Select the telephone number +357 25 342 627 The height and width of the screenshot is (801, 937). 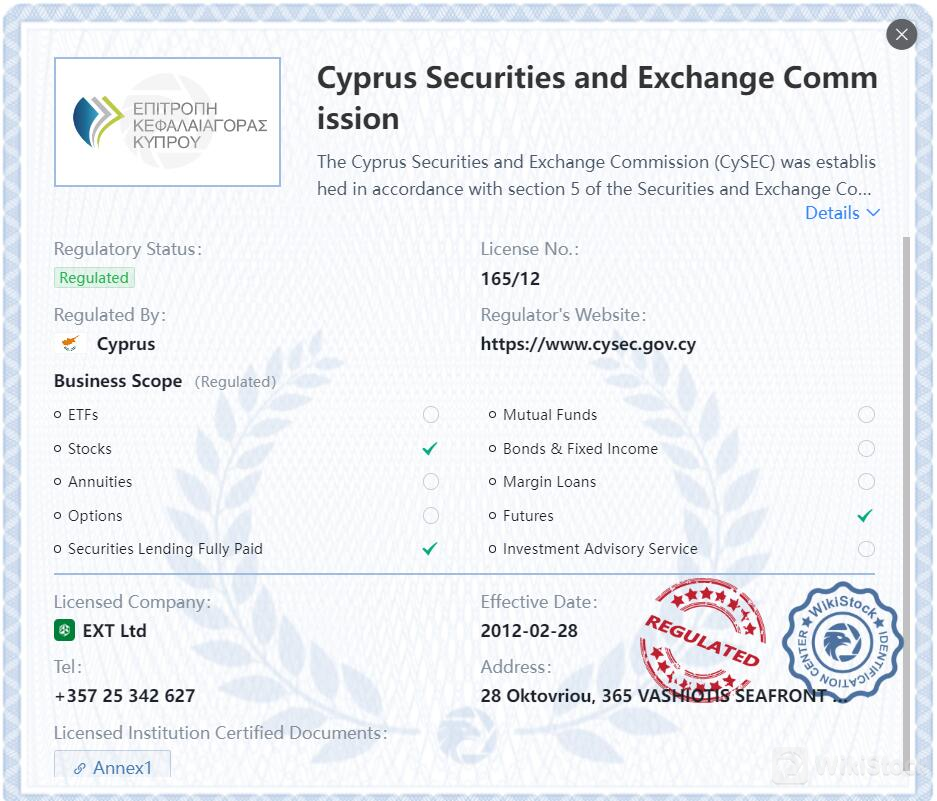(x=124, y=696)
